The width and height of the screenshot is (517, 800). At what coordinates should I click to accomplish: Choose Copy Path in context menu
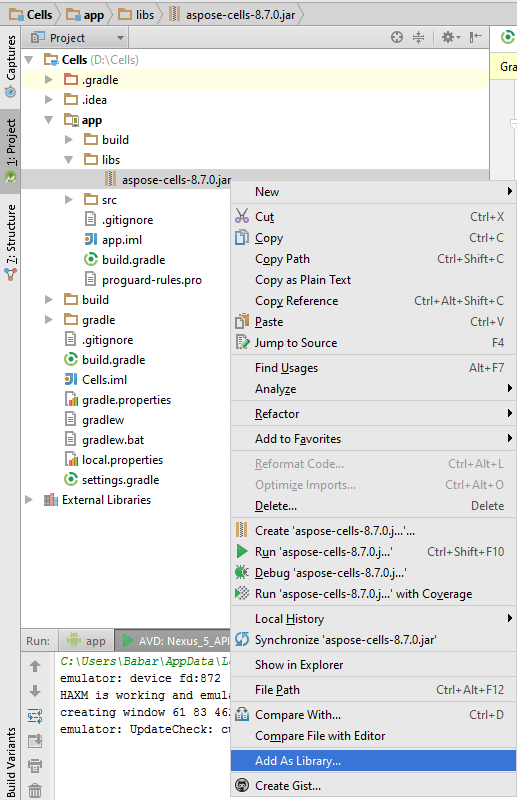373,259
